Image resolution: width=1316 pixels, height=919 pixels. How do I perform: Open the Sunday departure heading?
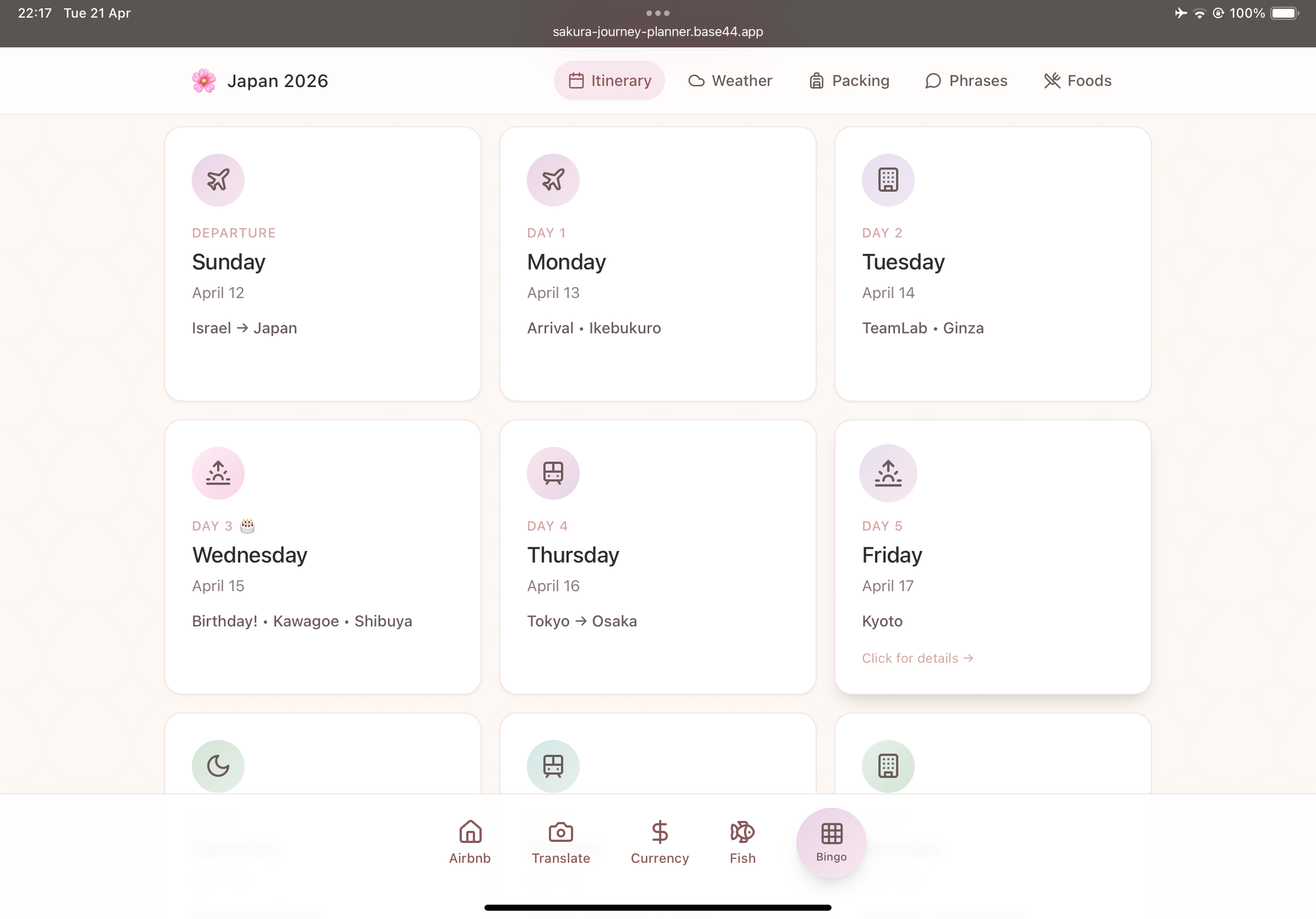[229, 262]
